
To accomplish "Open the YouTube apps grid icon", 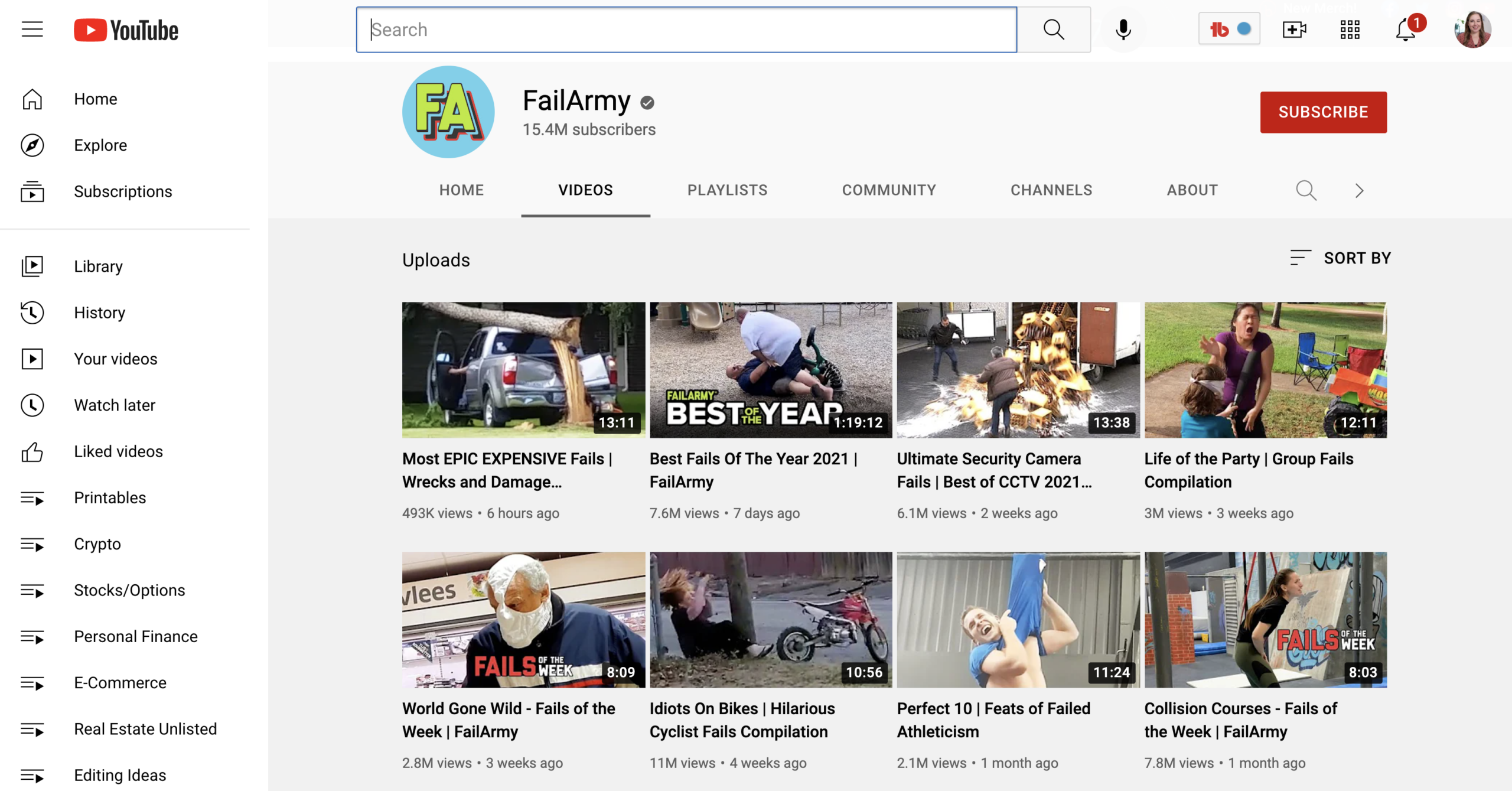I will coord(1350,30).
